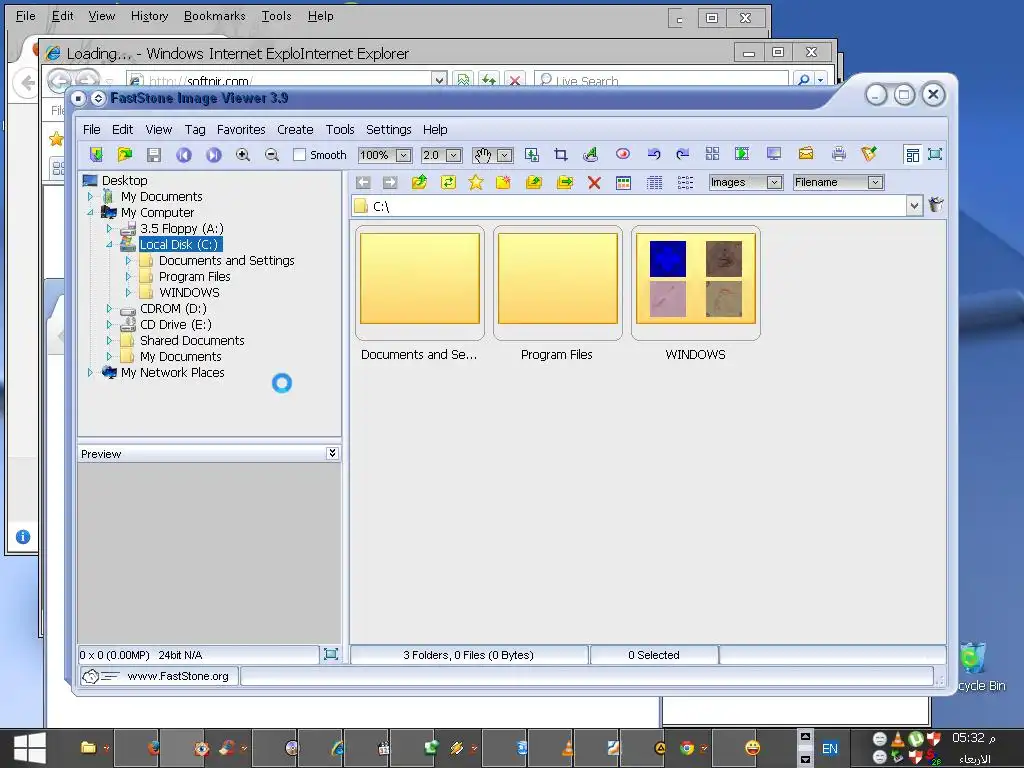Open the Create menu
The height and width of the screenshot is (768, 1024).
(x=295, y=129)
